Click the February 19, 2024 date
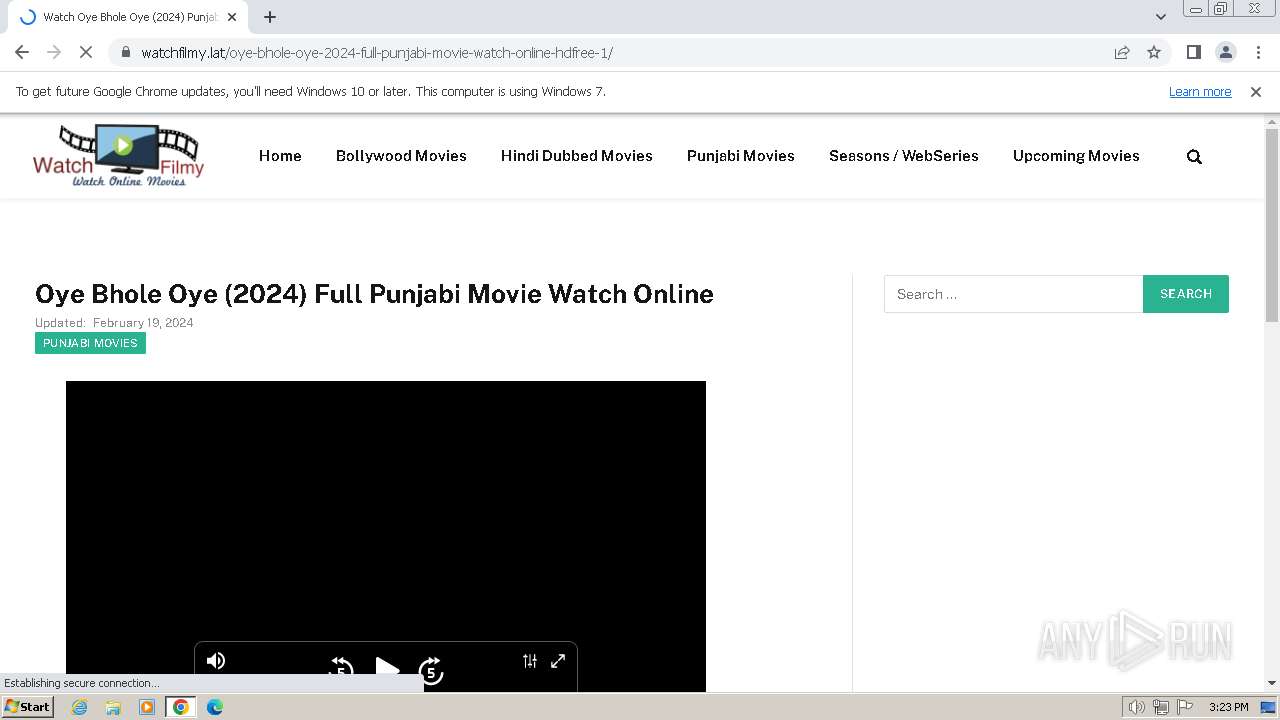 click(143, 323)
